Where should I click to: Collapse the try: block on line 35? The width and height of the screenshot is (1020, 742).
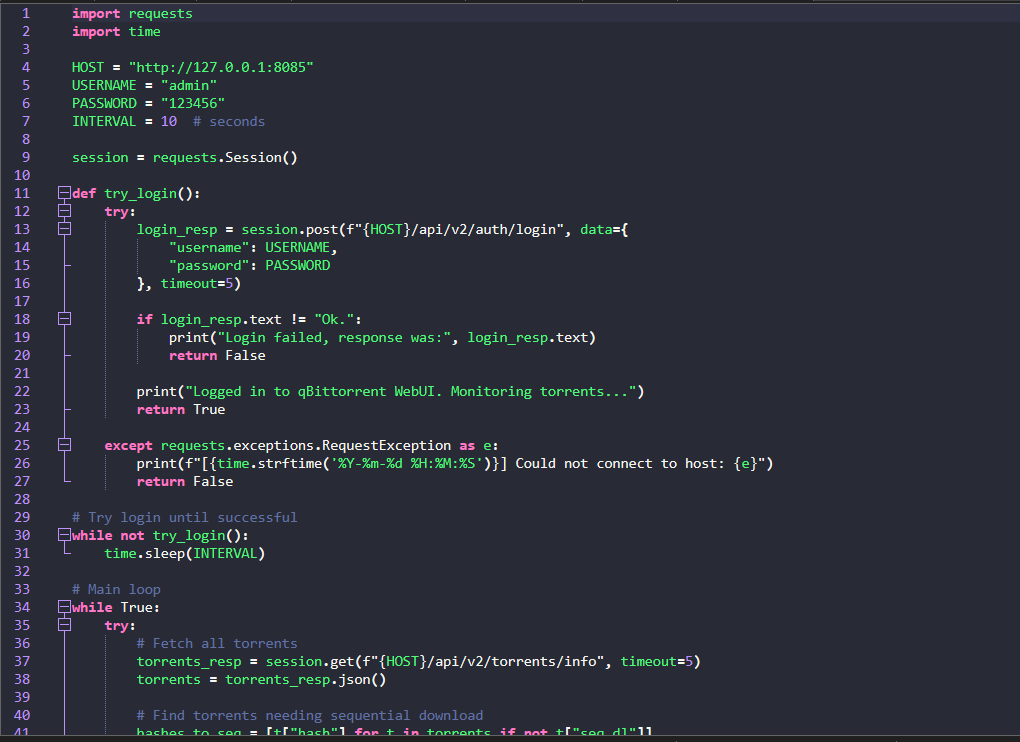coord(64,625)
